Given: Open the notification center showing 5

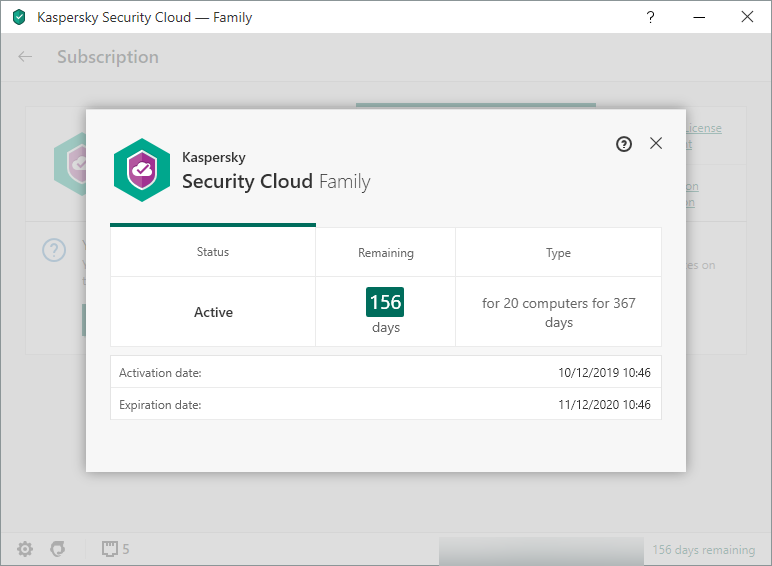Looking at the screenshot, I should coord(116,549).
